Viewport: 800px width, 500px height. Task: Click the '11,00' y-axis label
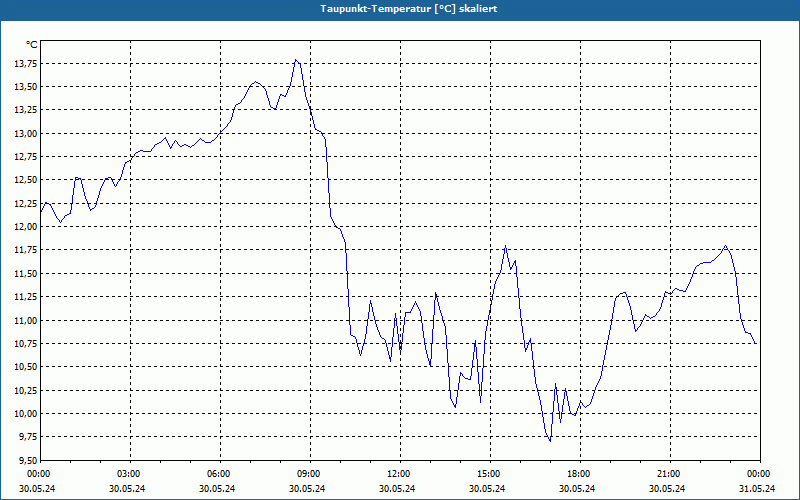click(26, 320)
